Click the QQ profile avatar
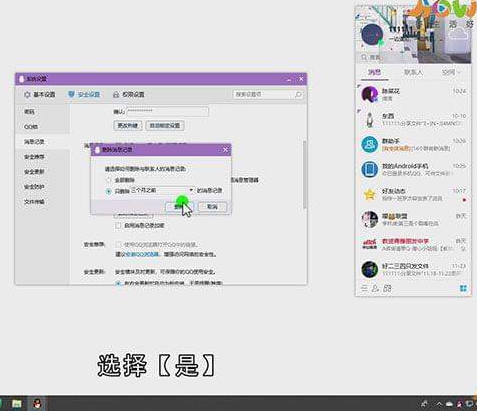This screenshot has height=411, width=477. click(372, 35)
